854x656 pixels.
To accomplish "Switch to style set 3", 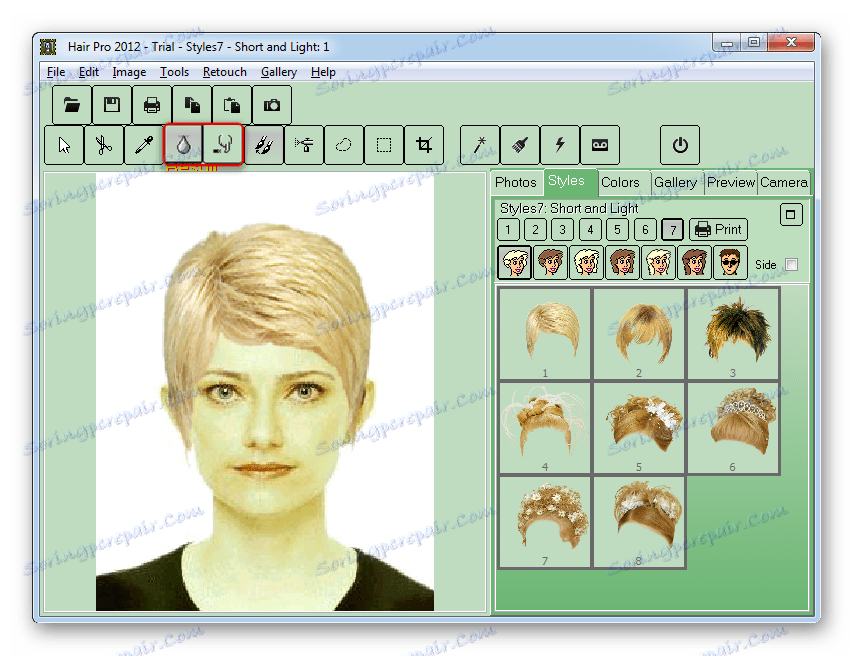I will [562, 230].
